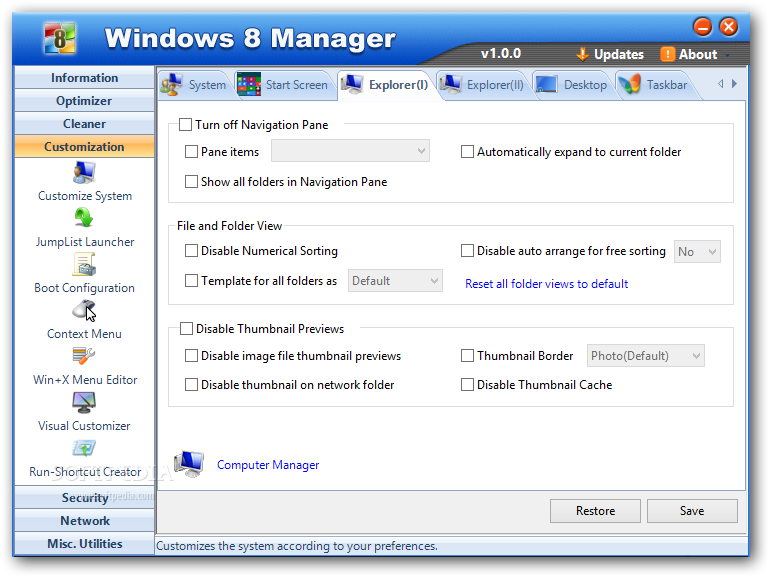This screenshot has height=577, width=770.
Task: Check the Pane items option
Action: (x=192, y=152)
